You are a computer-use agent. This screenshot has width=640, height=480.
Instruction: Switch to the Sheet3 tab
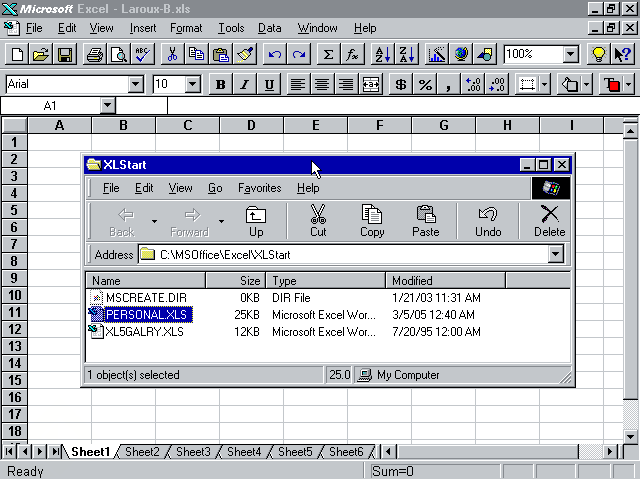193,452
